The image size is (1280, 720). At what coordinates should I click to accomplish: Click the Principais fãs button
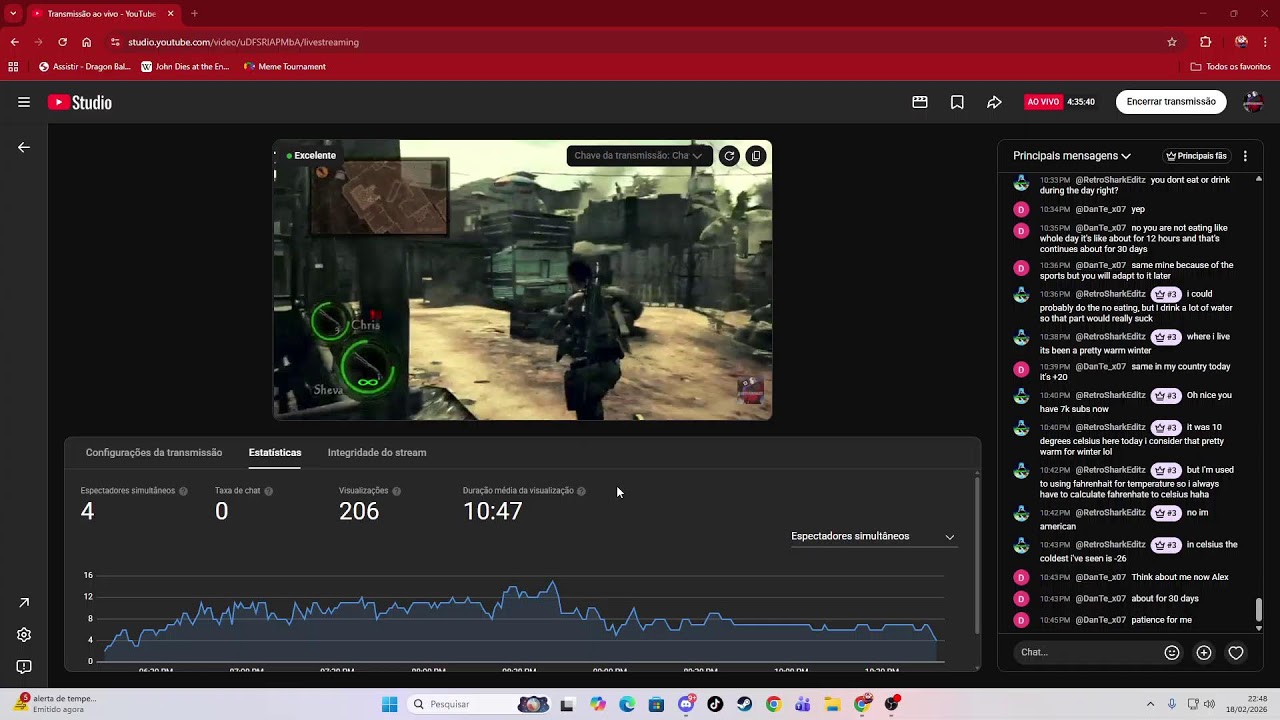(x=1196, y=156)
